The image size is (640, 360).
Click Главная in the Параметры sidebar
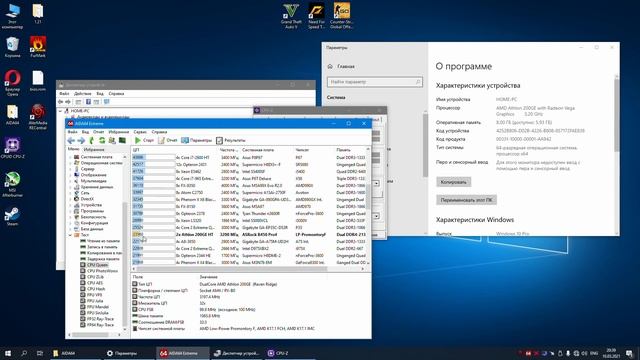pos(346,66)
